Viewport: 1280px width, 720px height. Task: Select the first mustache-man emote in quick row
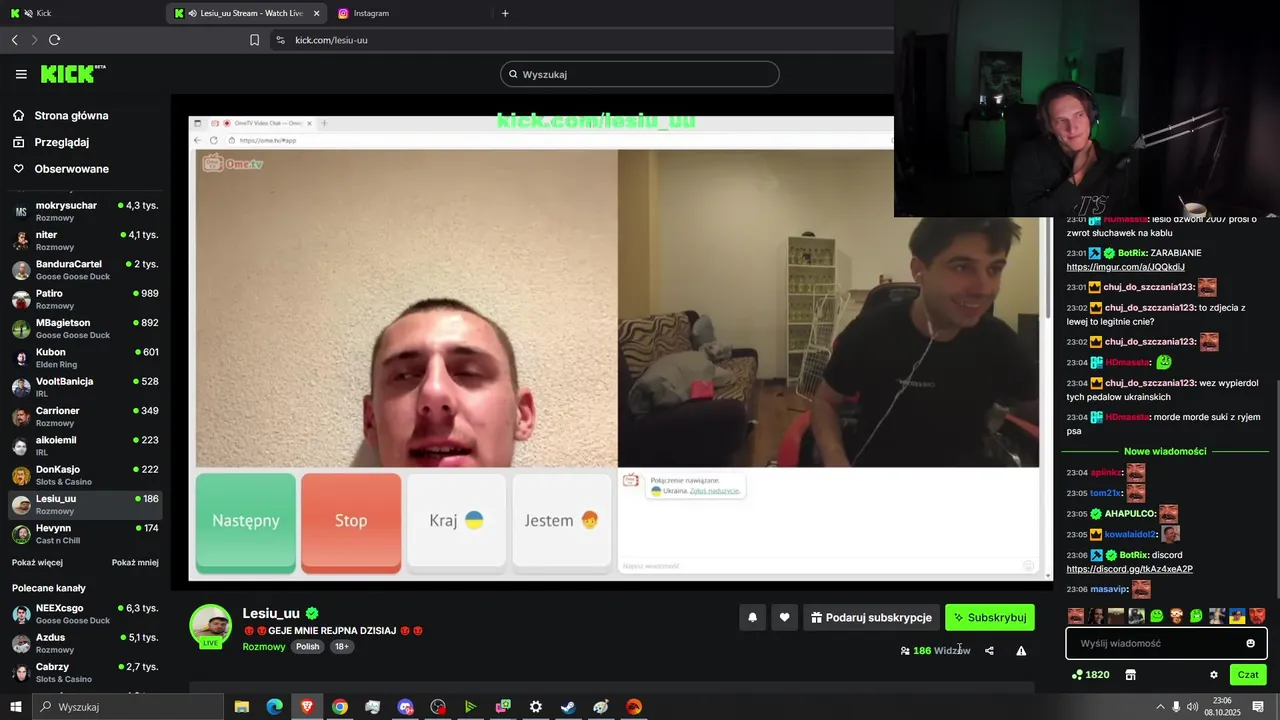[1076, 616]
